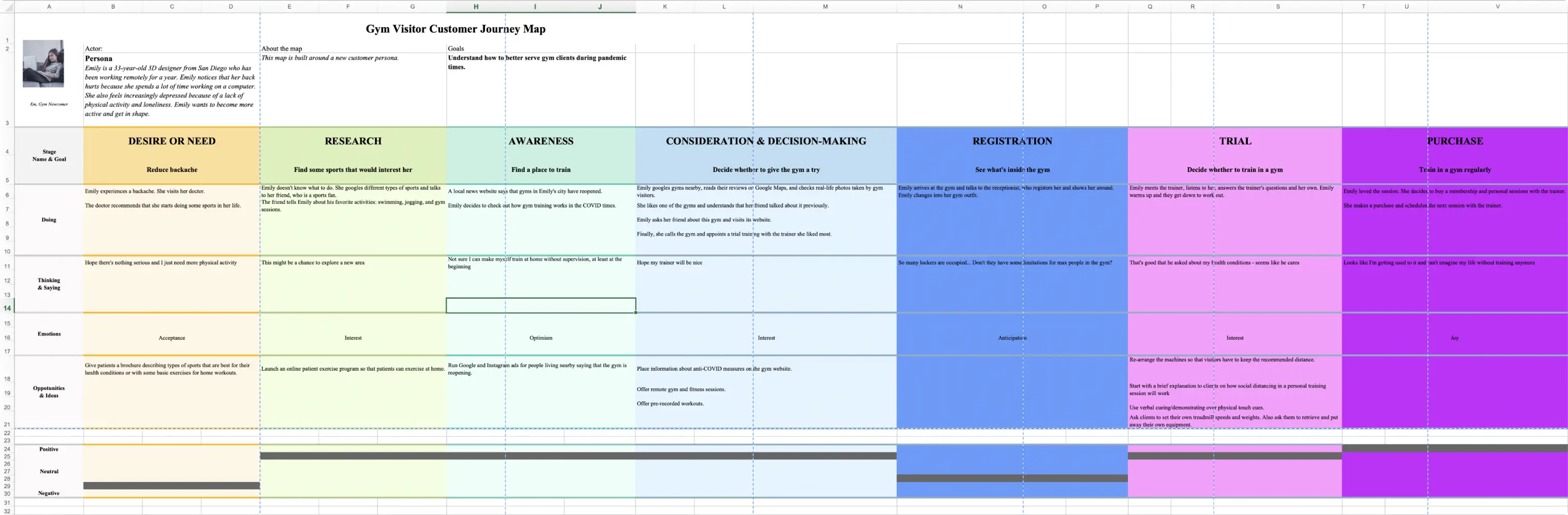
Task: Click the 'About the map' label
Action: [281, 49]
